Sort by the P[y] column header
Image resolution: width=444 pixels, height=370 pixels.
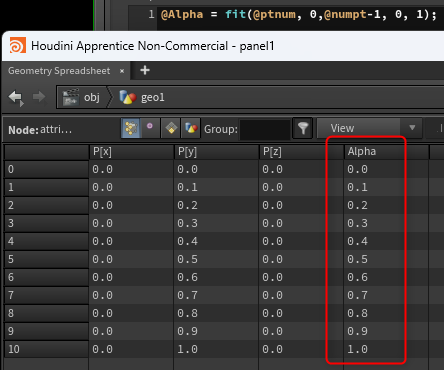pyautogui.click(x=216, y=152)
